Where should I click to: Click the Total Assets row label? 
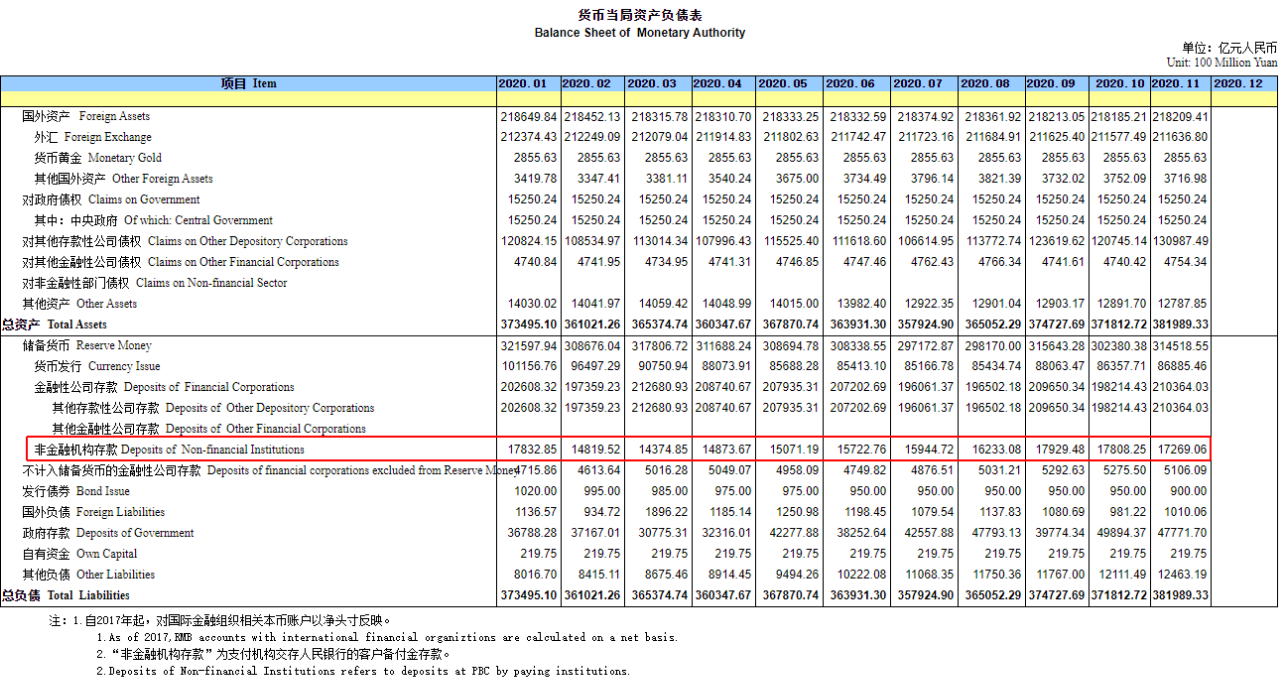54,325
